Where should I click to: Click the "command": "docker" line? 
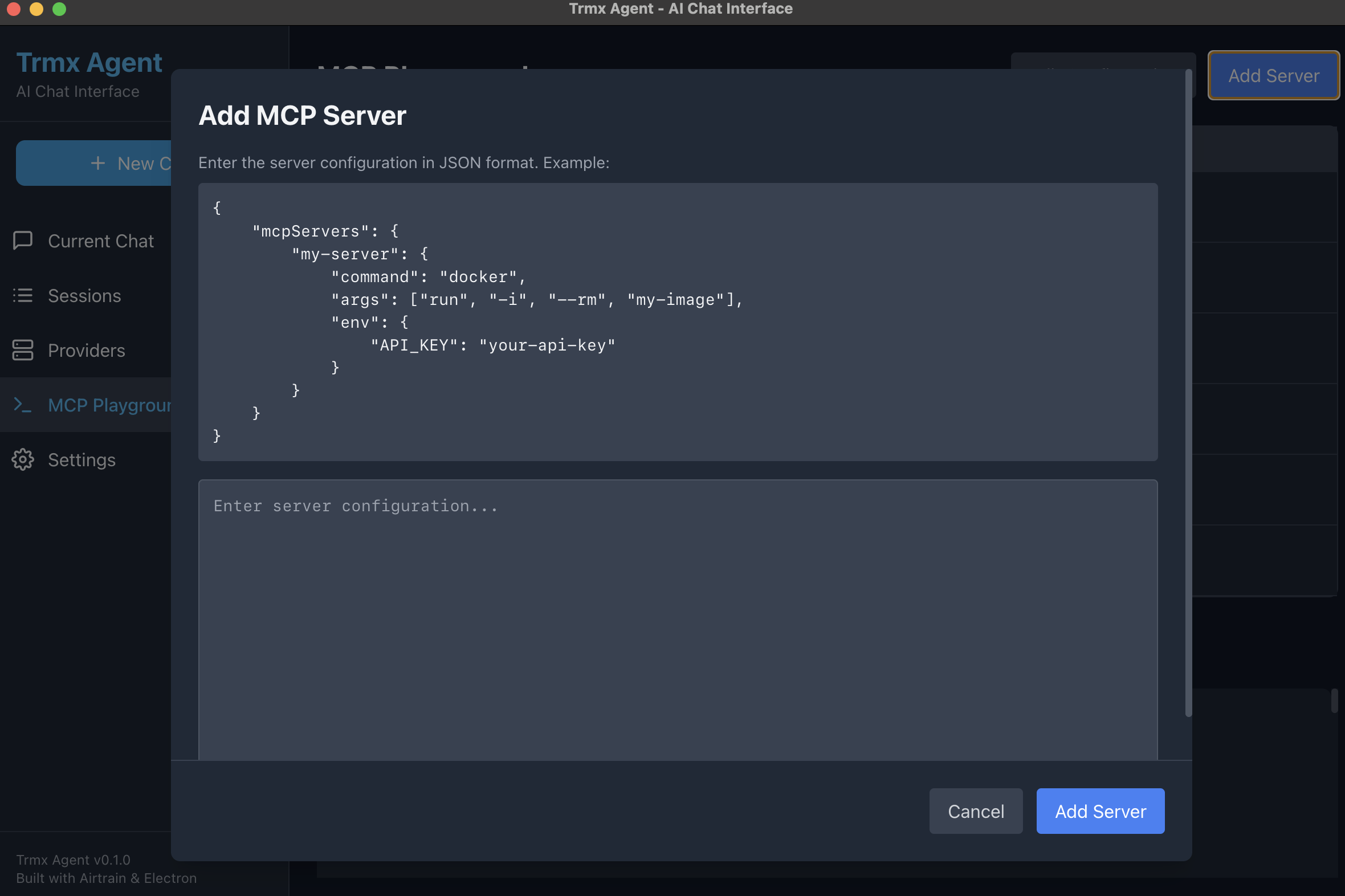tap(428, 276)
